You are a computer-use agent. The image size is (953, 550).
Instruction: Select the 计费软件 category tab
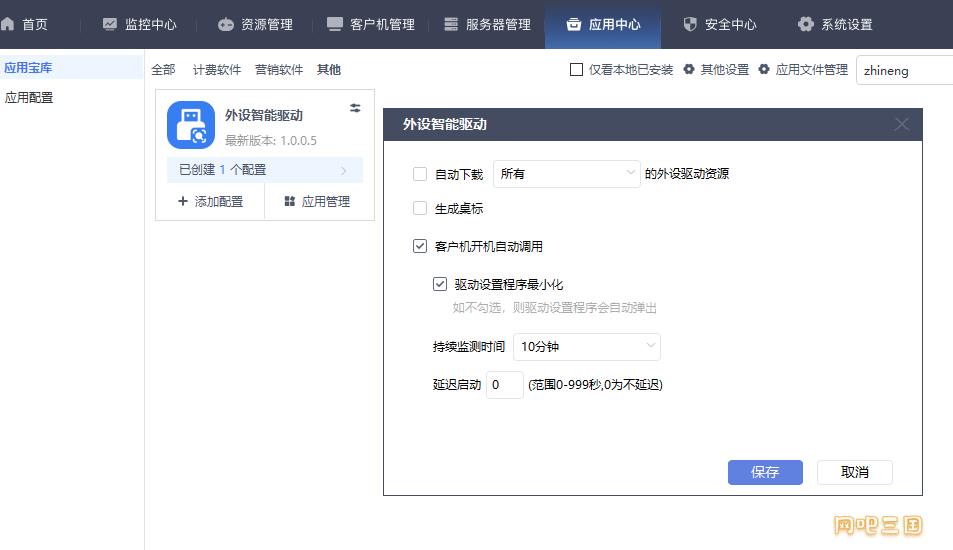point(217,70)
